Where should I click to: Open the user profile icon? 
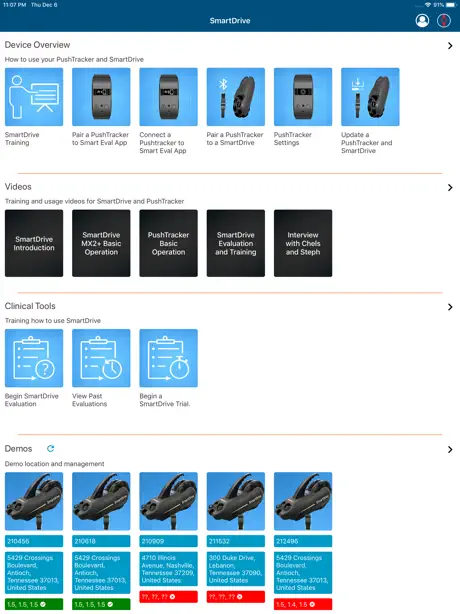pyautogui.click(x=422, y=20)
